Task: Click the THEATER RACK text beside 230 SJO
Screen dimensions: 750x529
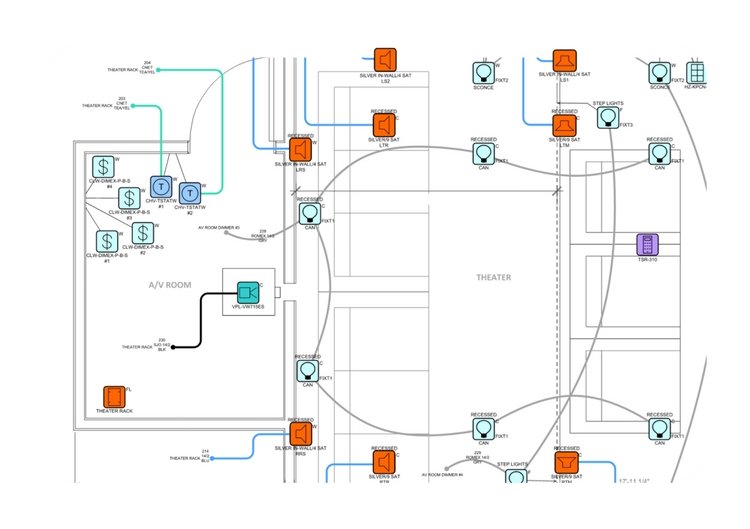Action: tap(137, 347)
